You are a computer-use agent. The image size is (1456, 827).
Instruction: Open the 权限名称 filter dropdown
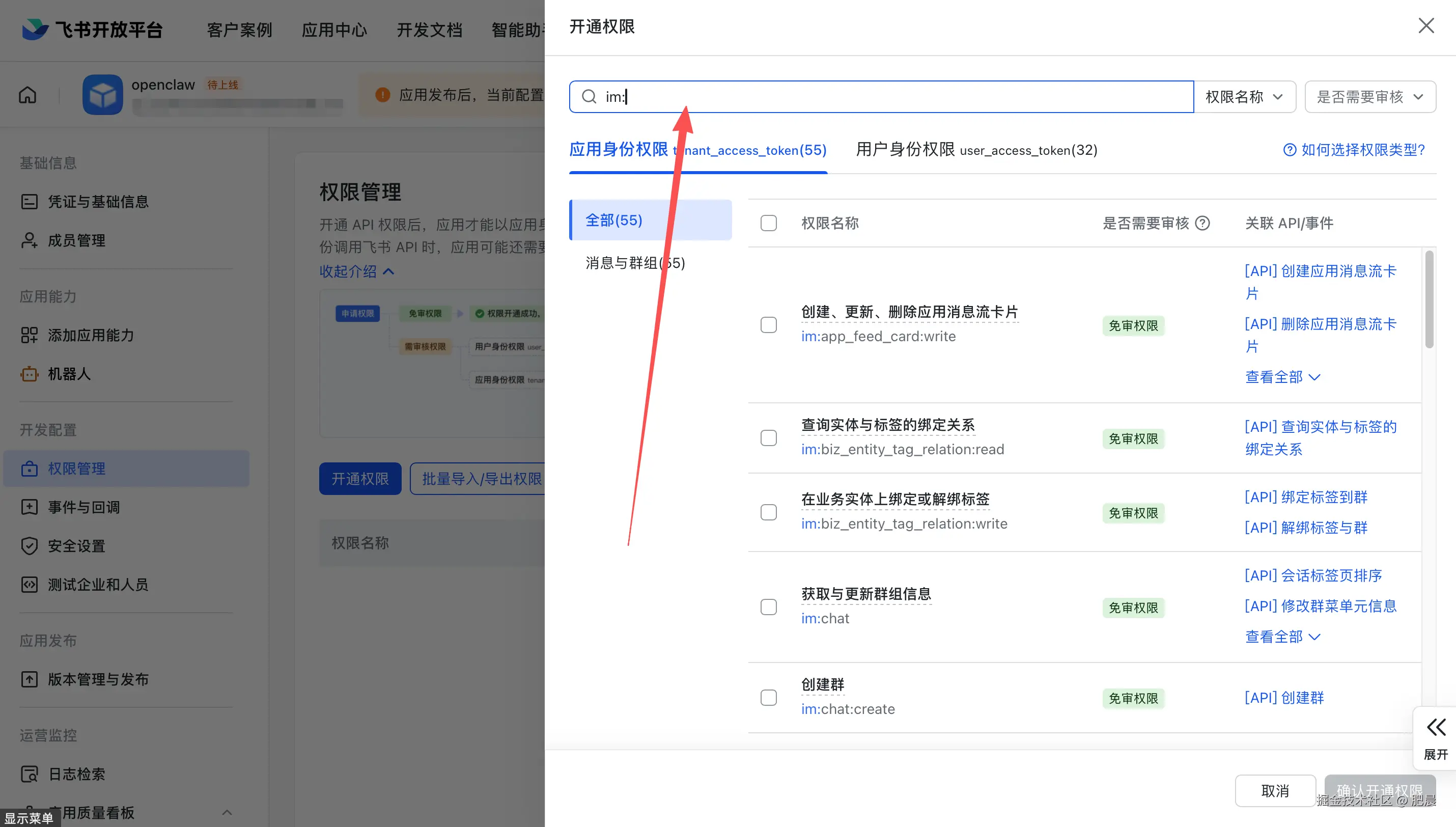(1244, 97)
